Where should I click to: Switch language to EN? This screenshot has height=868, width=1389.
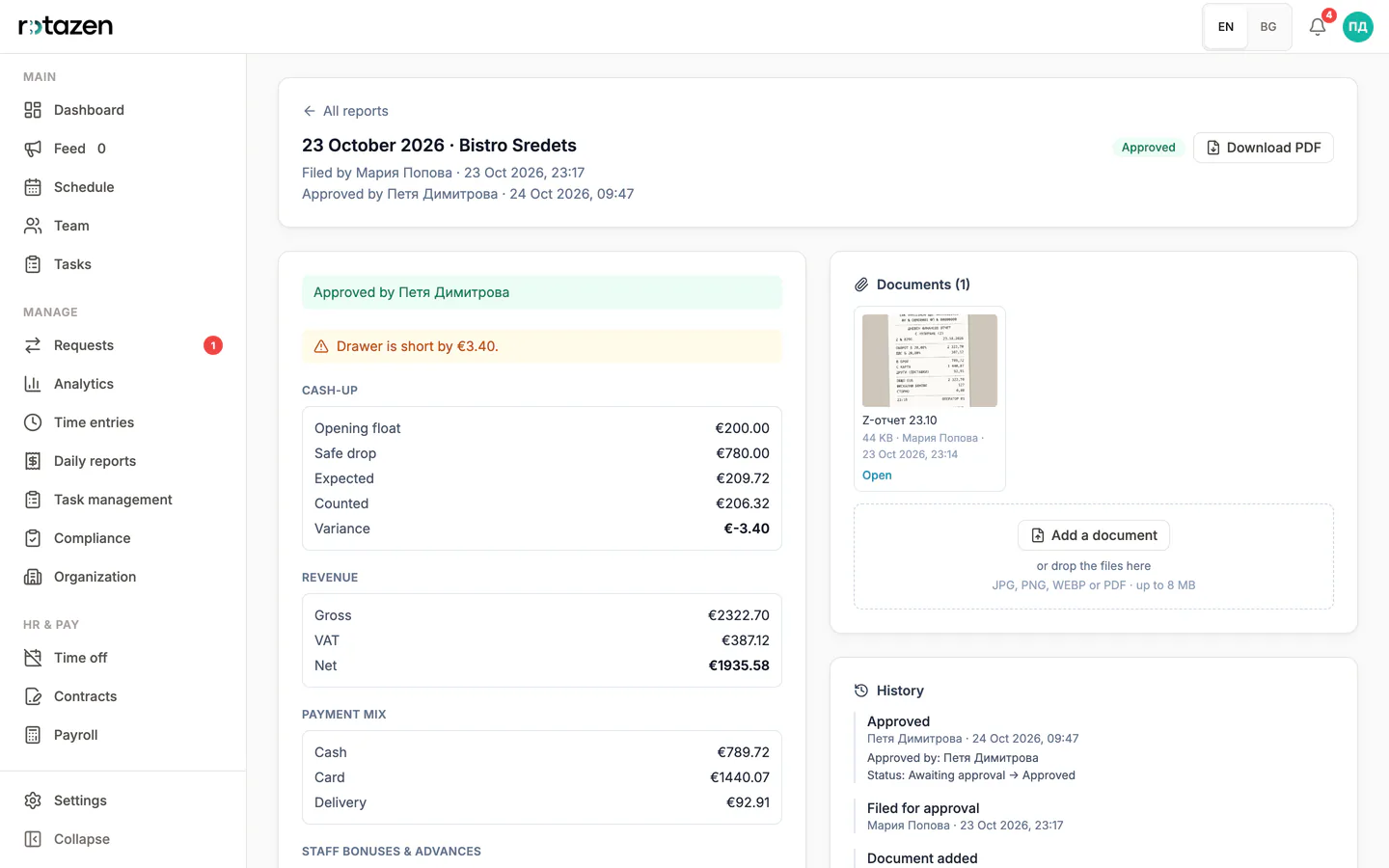click(x=1226, y=27)
